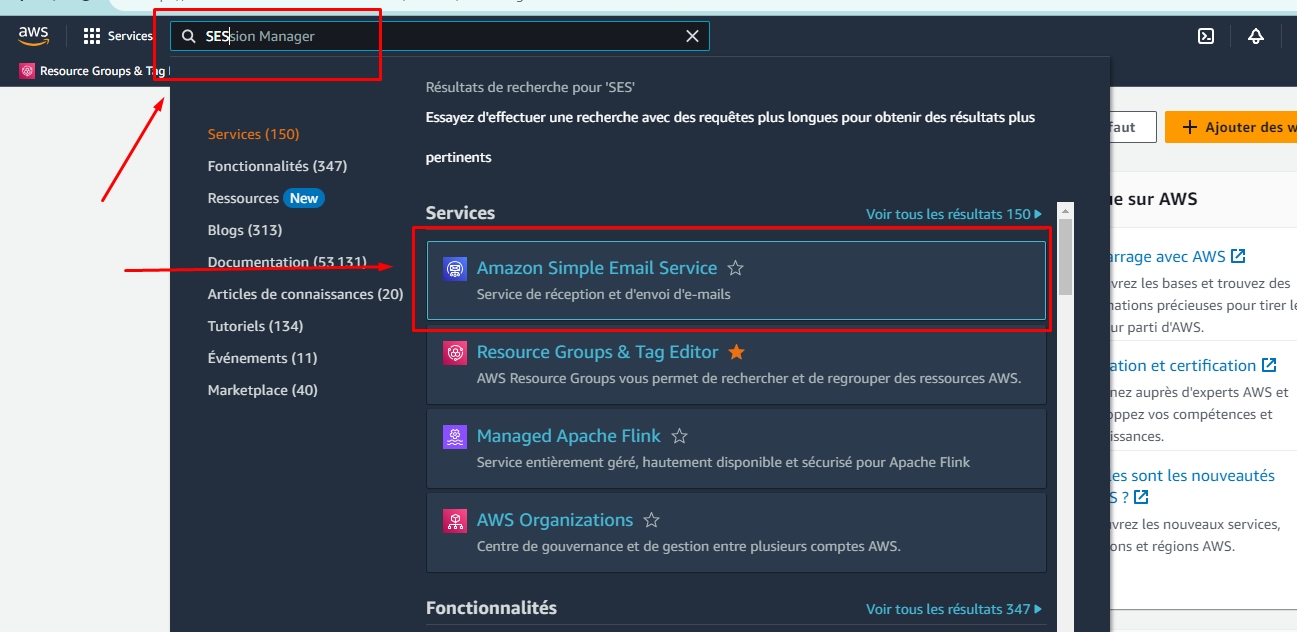This screenshot has height=632, width=1297.
Task: Select the Fonctionnalités (347) filter category
Action: point(277,166)
